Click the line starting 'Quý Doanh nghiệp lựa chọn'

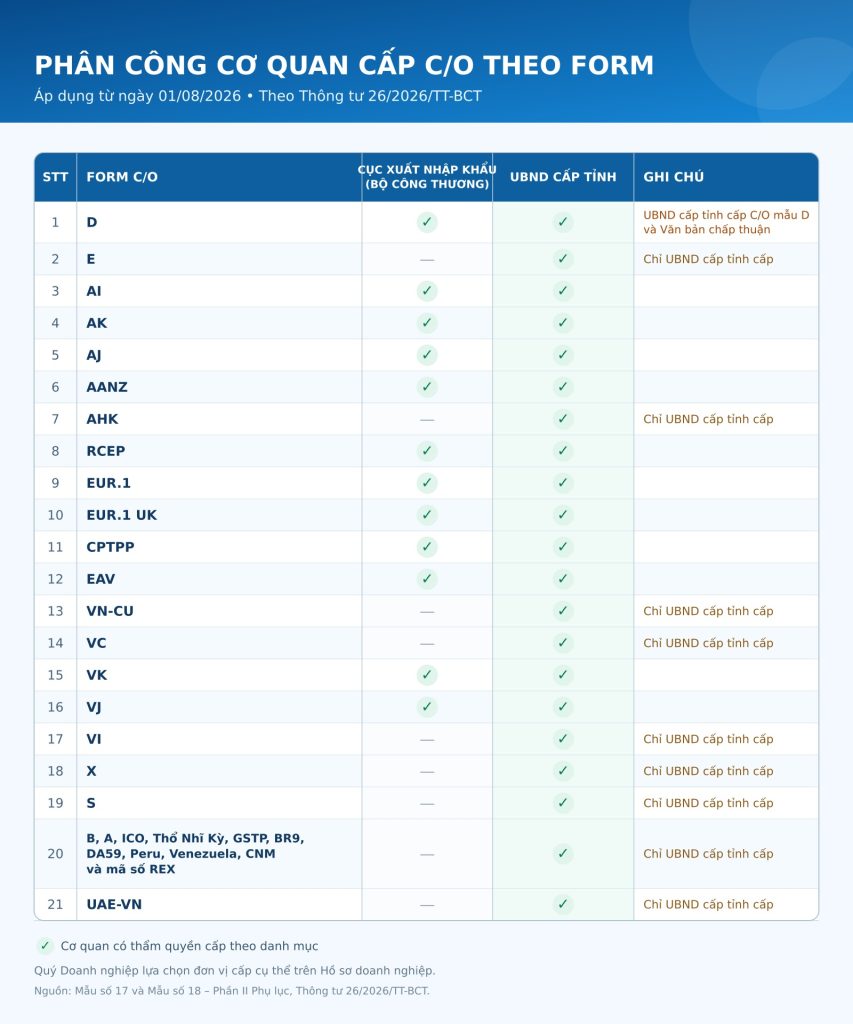coord(234,970)
